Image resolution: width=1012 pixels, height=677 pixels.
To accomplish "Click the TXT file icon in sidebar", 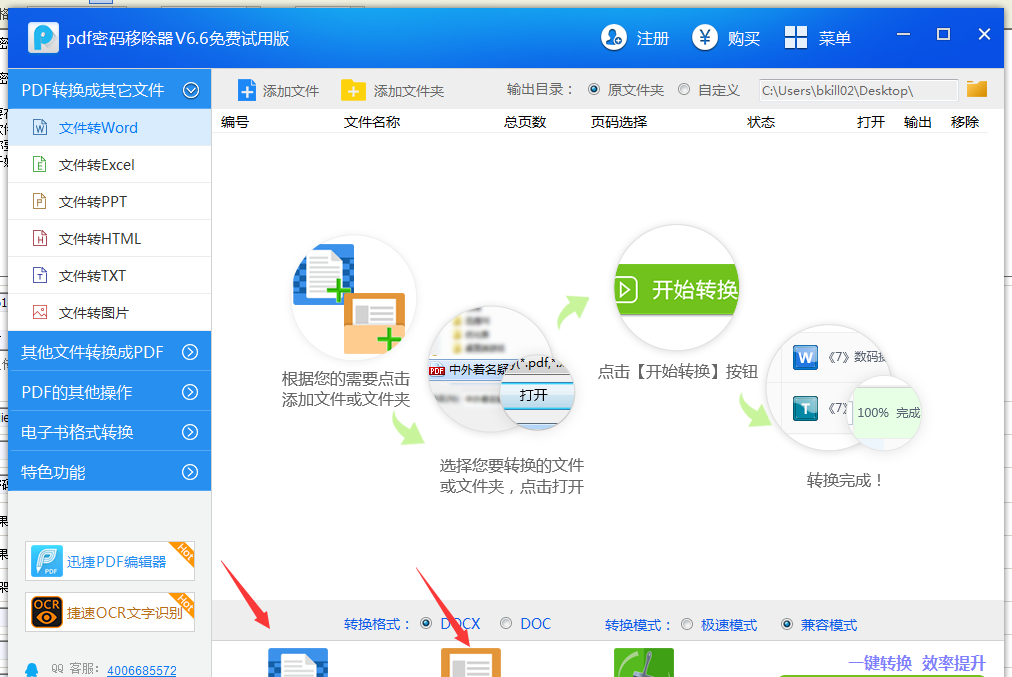I will pyautogui.click(x=40, y=276).
